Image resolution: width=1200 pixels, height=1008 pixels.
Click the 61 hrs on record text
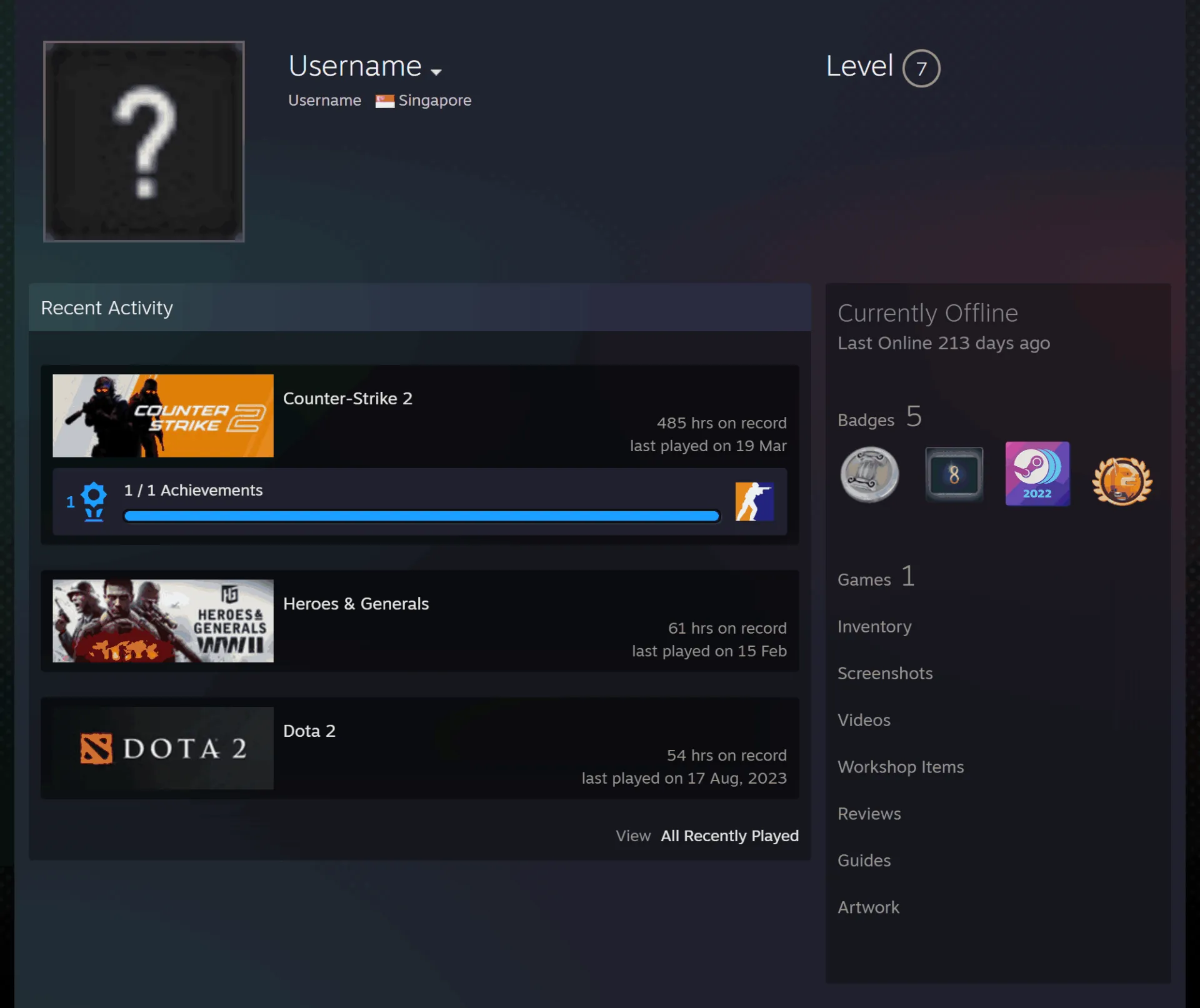(x=727, y=628)
